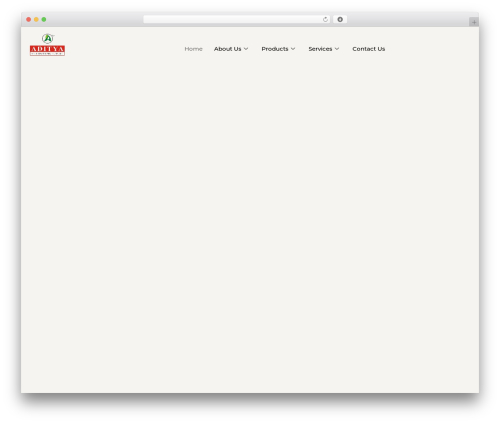Click the Aditya logo

coord(47,45)
